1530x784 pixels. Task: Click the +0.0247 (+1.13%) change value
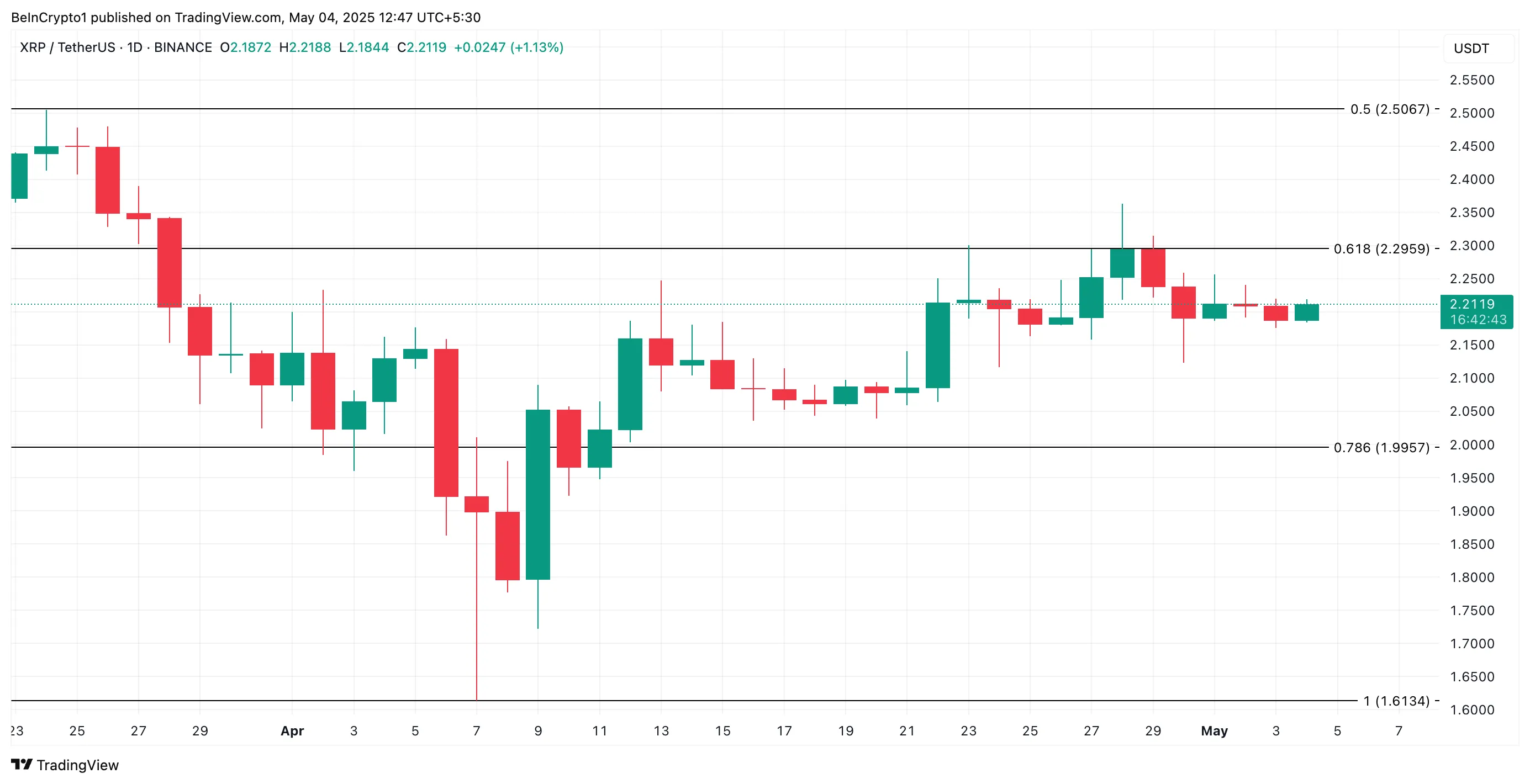(x=508, y=47)
